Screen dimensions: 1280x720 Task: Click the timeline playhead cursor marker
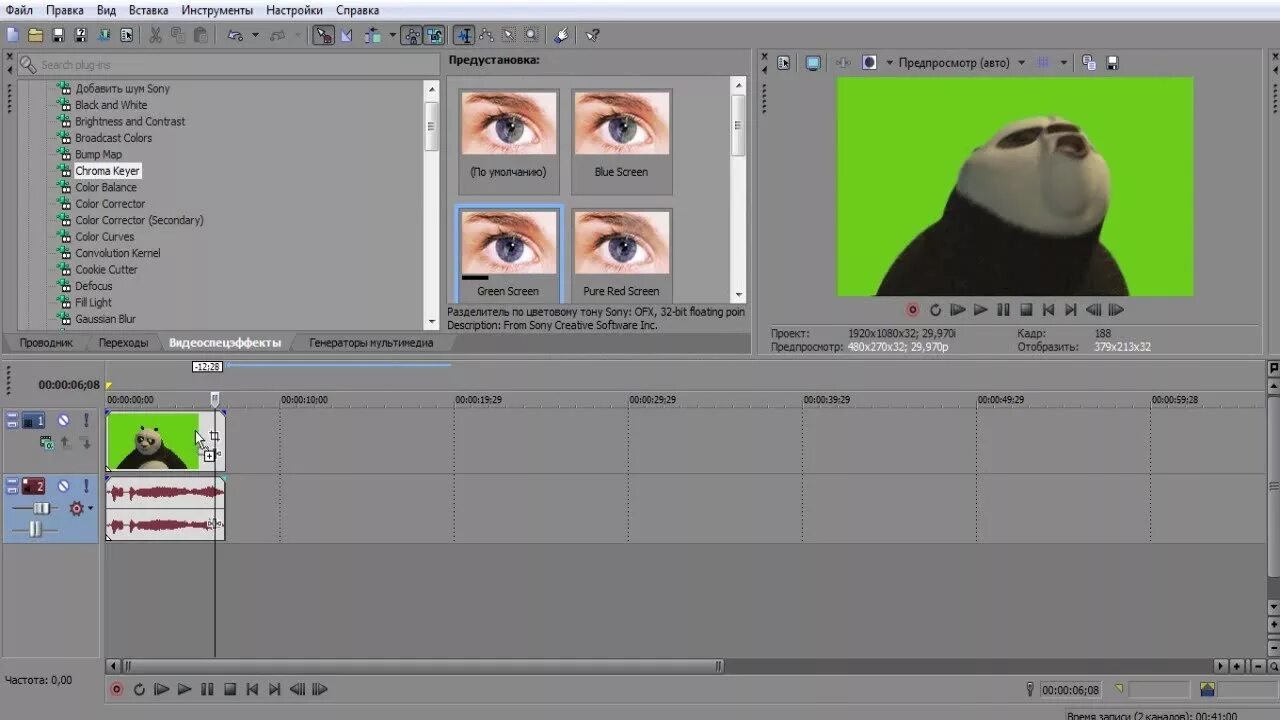click(x=214, y=399)
